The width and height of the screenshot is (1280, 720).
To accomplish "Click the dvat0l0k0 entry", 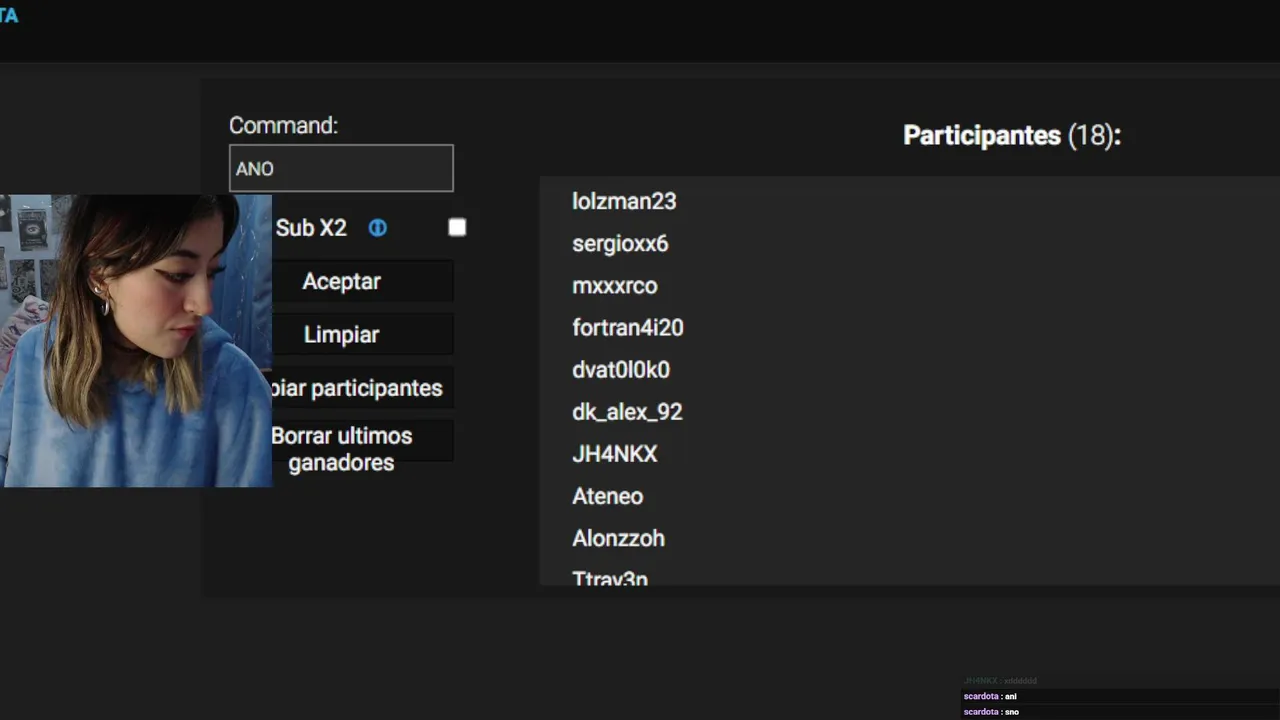I will pos(621,370).
